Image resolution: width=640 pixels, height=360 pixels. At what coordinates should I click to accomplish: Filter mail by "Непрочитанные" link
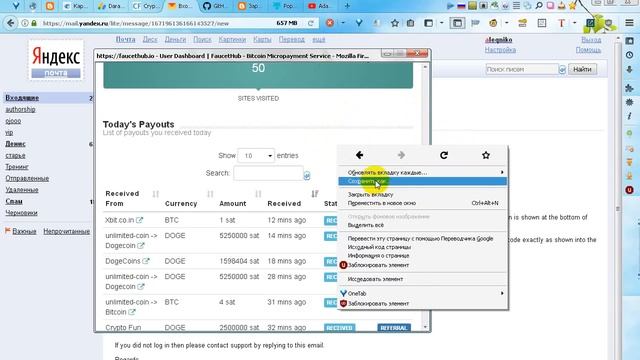67,231
